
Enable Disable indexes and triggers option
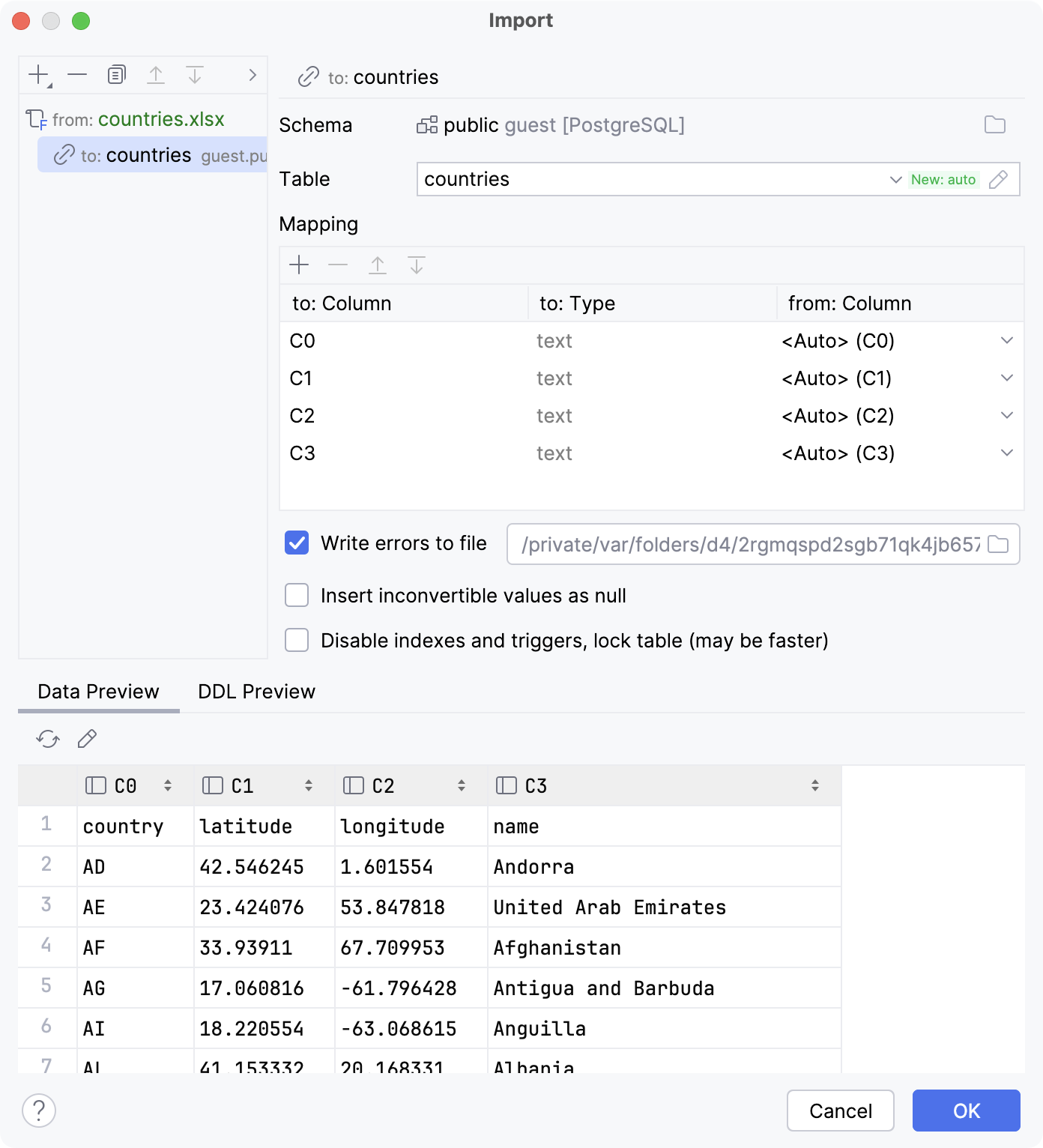pos(296,641)
